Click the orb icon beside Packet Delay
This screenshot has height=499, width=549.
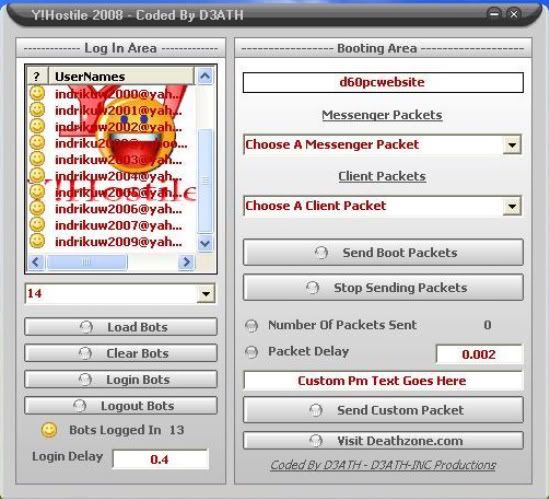(x=251, y=352)
